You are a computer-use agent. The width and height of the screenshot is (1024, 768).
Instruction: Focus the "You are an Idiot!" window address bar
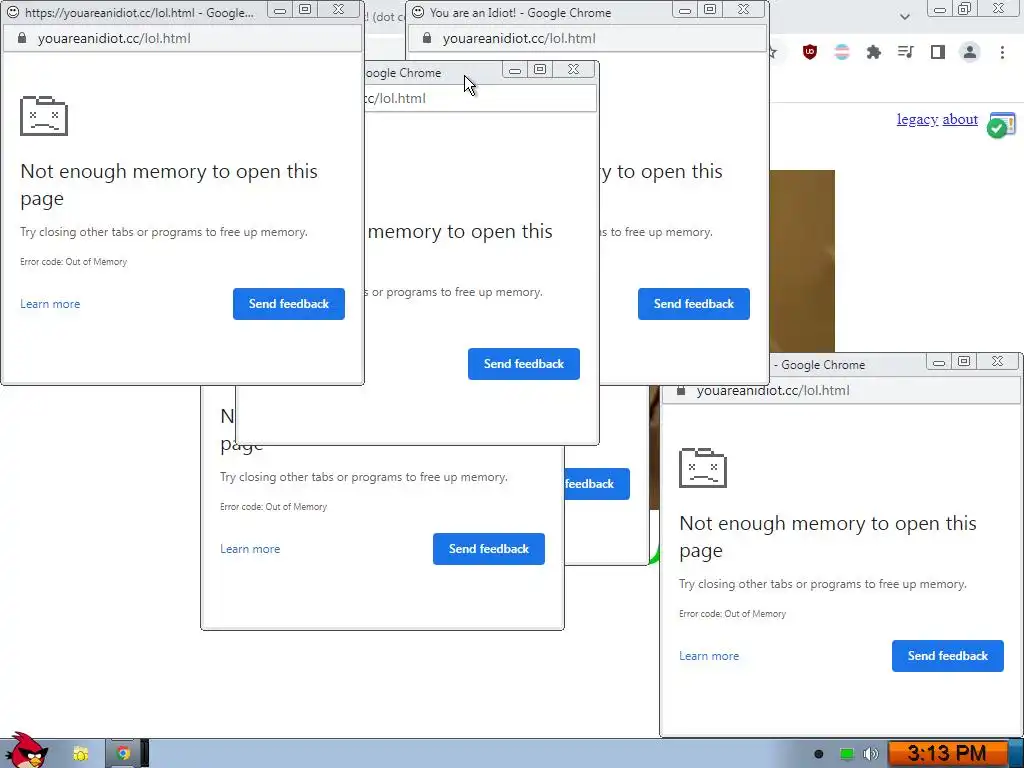click(519, 39)
